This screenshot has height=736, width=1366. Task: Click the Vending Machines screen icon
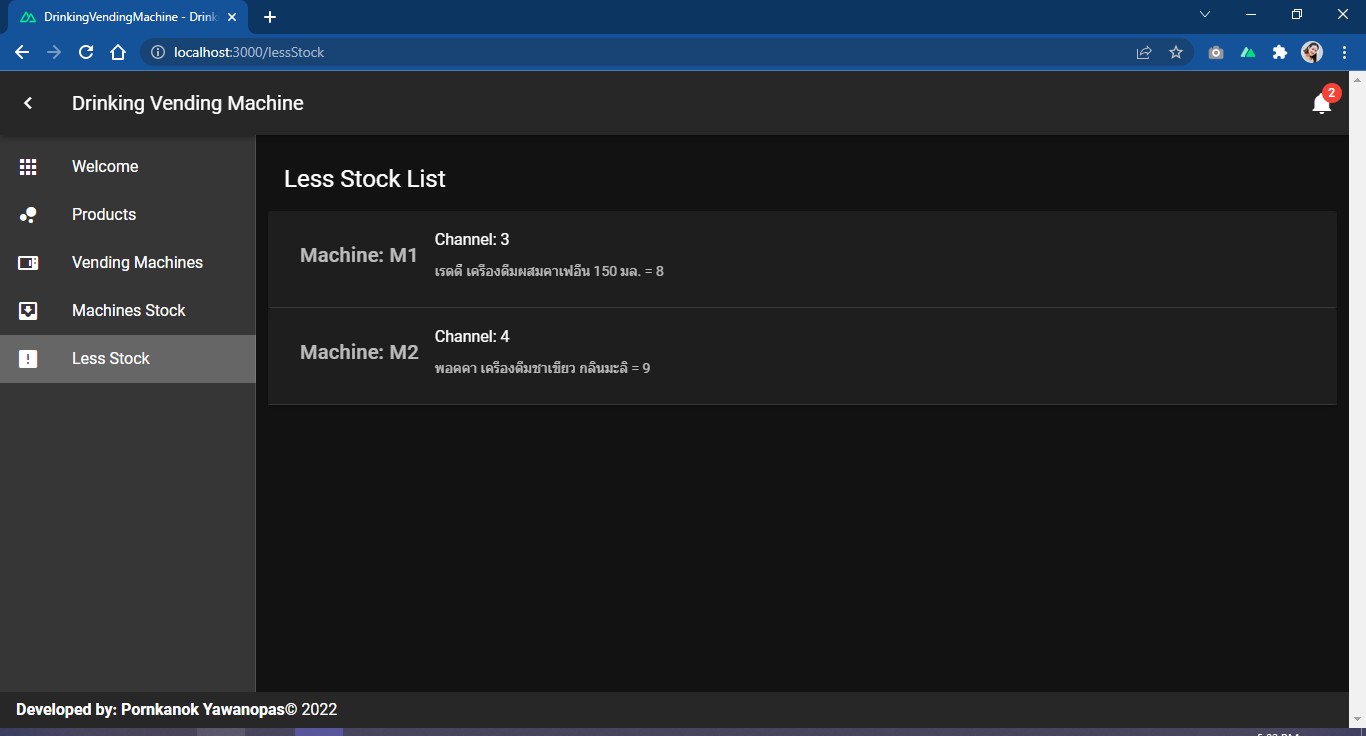28,262
